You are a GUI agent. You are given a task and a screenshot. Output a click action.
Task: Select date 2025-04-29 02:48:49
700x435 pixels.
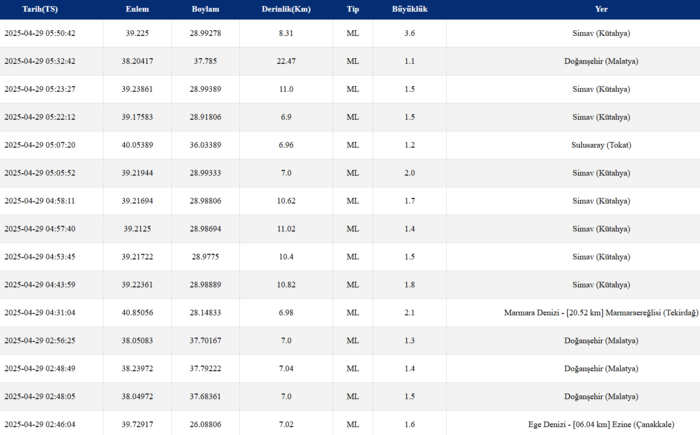[x=40, y=368]
